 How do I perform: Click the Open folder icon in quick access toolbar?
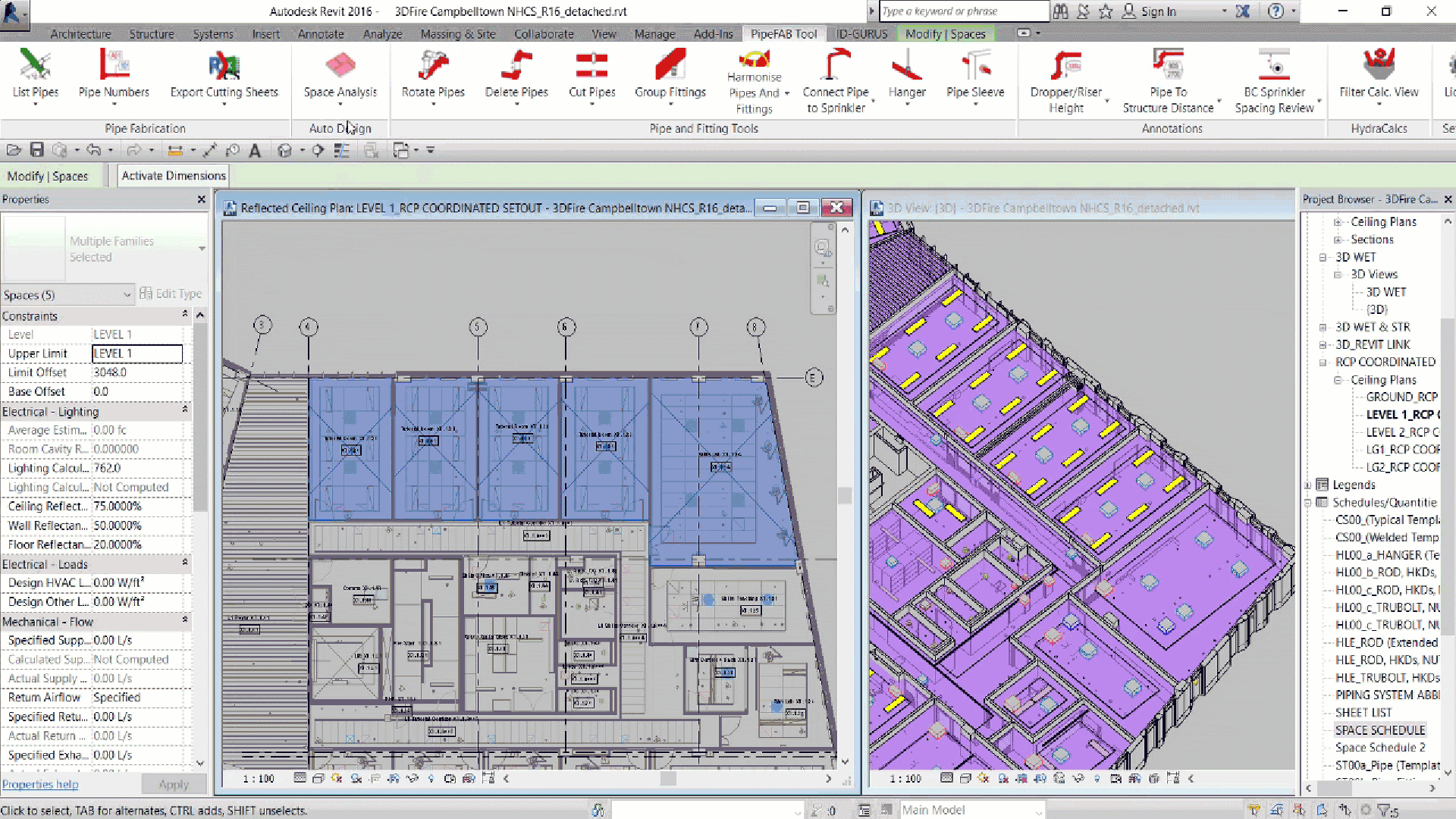tap(14, 150)
